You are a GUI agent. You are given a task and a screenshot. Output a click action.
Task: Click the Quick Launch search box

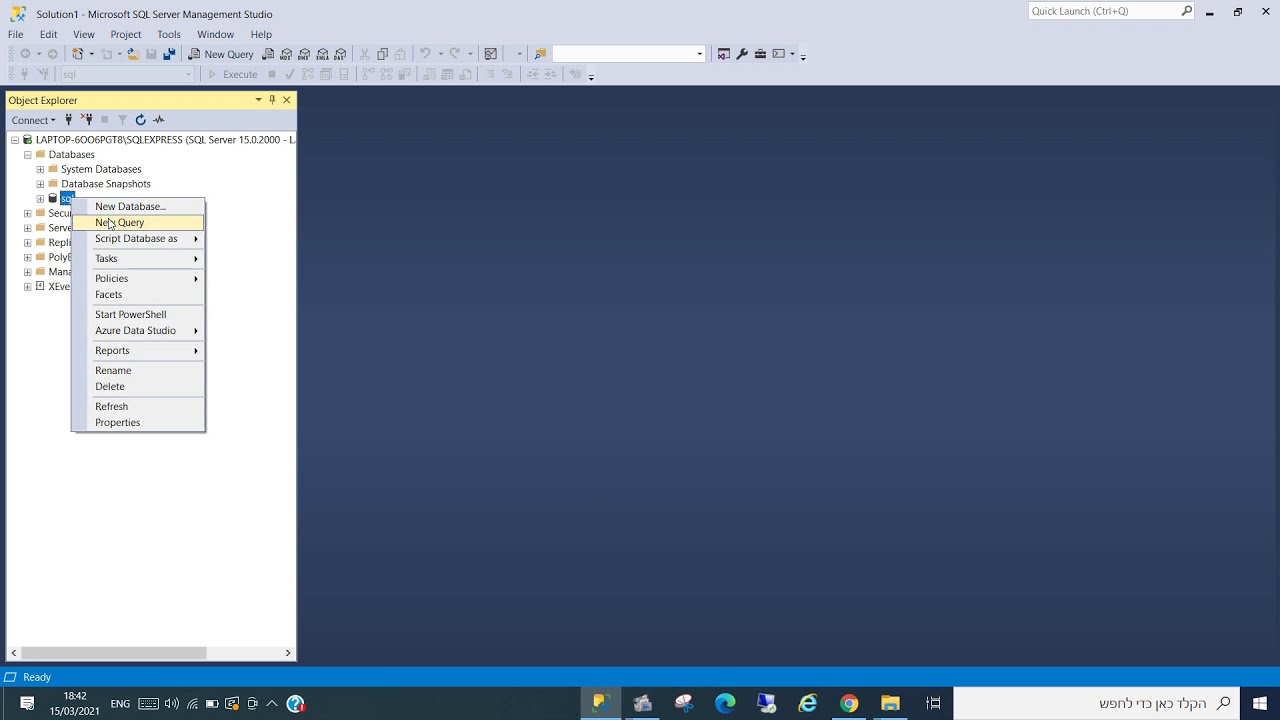1111,11
